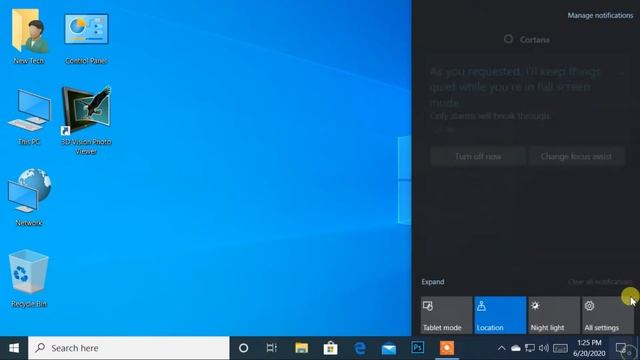Click the Search here box
Viewport: 640px width, 360px height.
[x=129, y=348]
